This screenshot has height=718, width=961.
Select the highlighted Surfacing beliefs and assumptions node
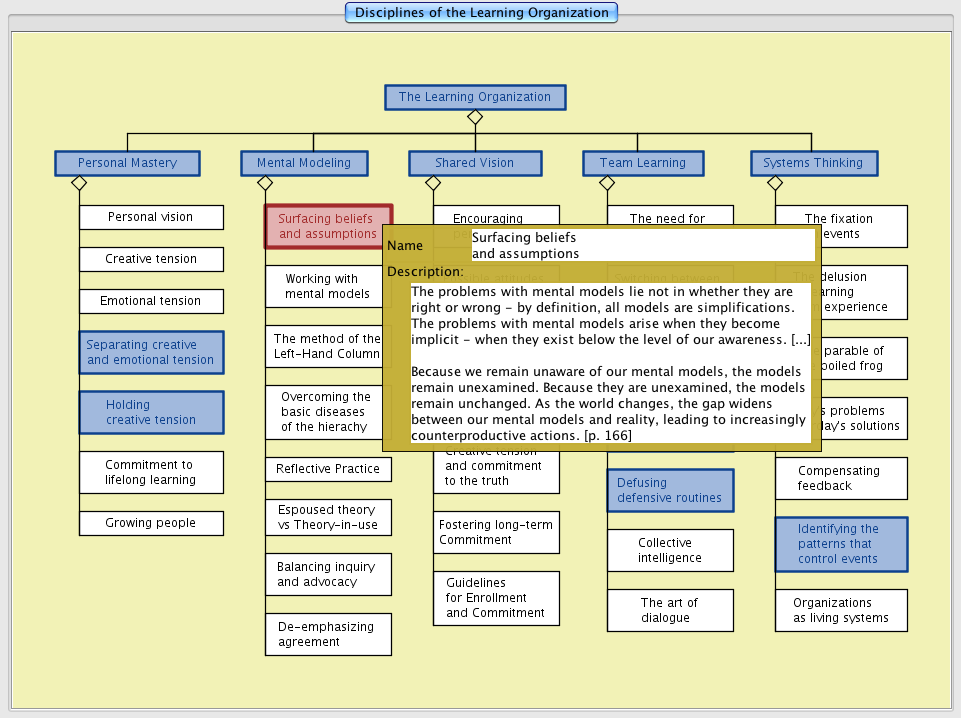point(328,226)
